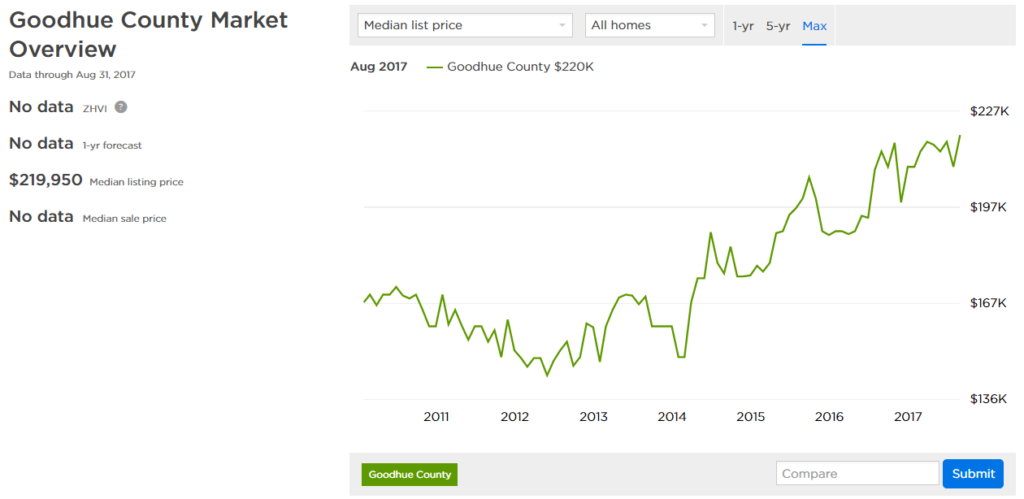Image resolution: width=1024 pixels, height=499 pixels.
Task: Click the $219,950 median listing price value
Action: [x=46, y=180]
